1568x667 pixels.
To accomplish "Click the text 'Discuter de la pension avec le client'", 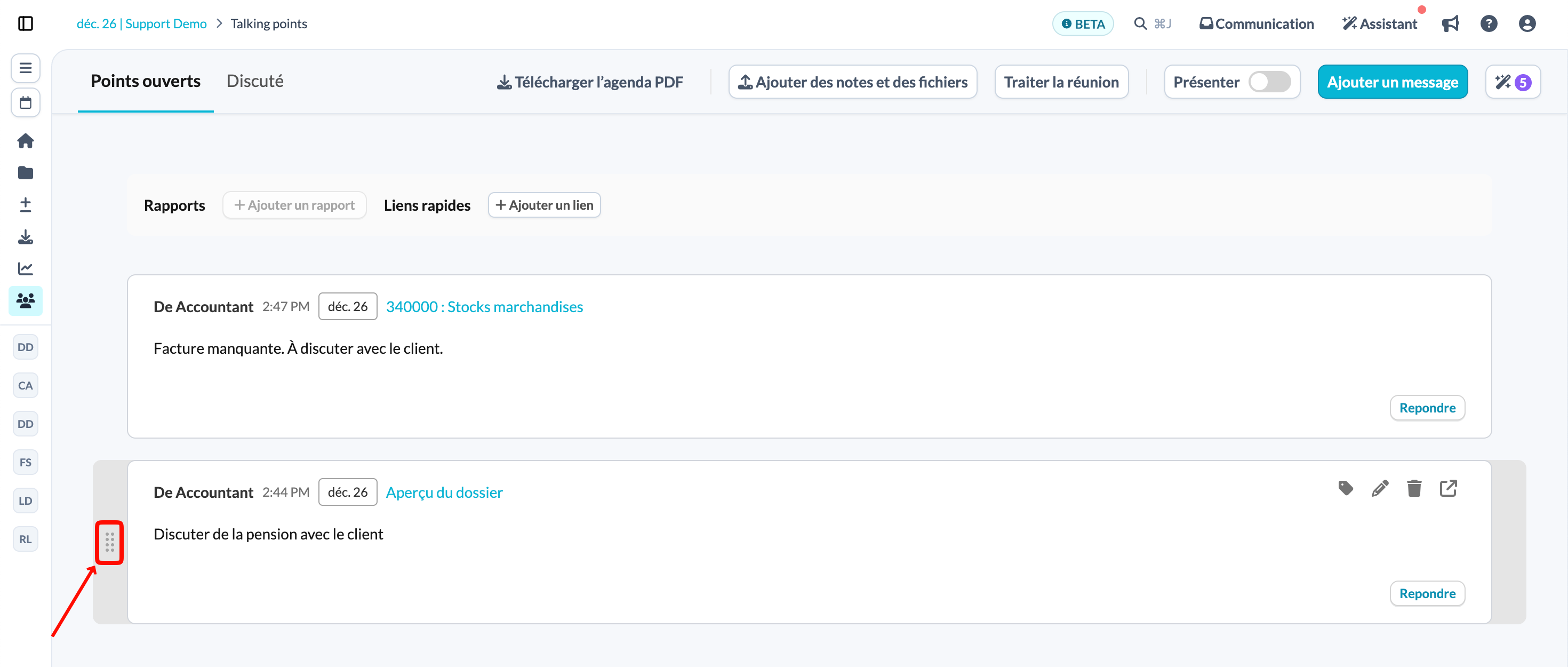I will tap(268, 534).
